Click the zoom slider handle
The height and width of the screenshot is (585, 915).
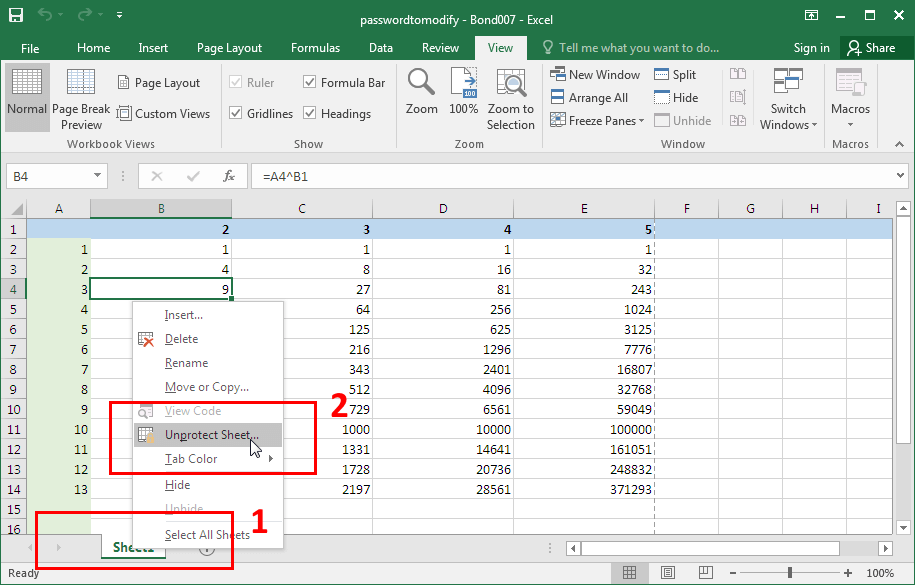(790, 573)
